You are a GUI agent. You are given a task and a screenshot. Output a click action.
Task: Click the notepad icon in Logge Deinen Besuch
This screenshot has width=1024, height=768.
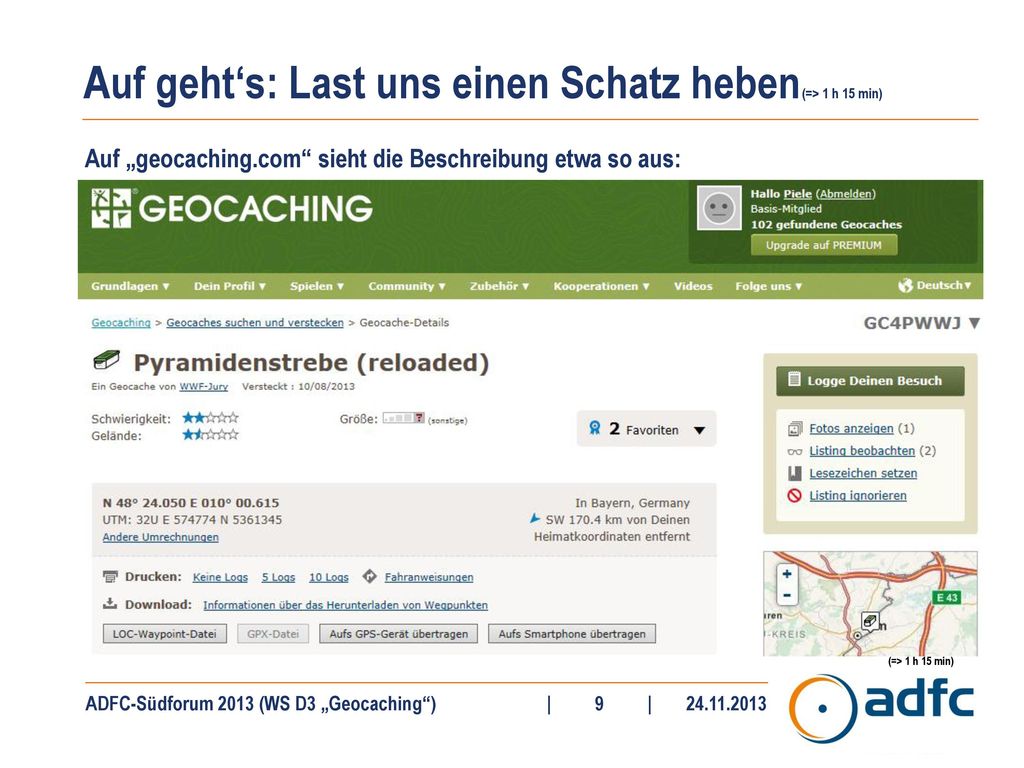click(x=794, y=379)
